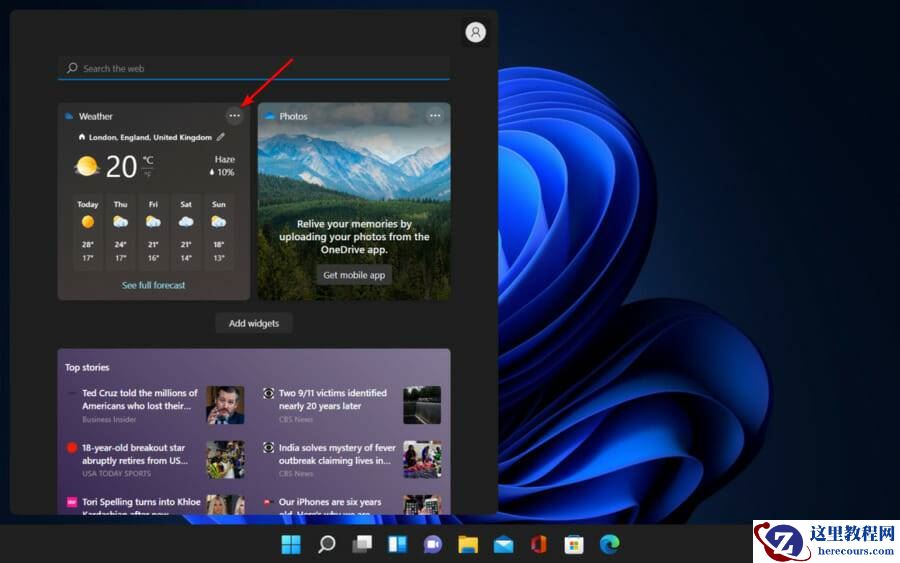The height and width of the screenshot is (563, 900).
Task: Click the search magnifier icon in widgets search bar
Action: [72, 68]
